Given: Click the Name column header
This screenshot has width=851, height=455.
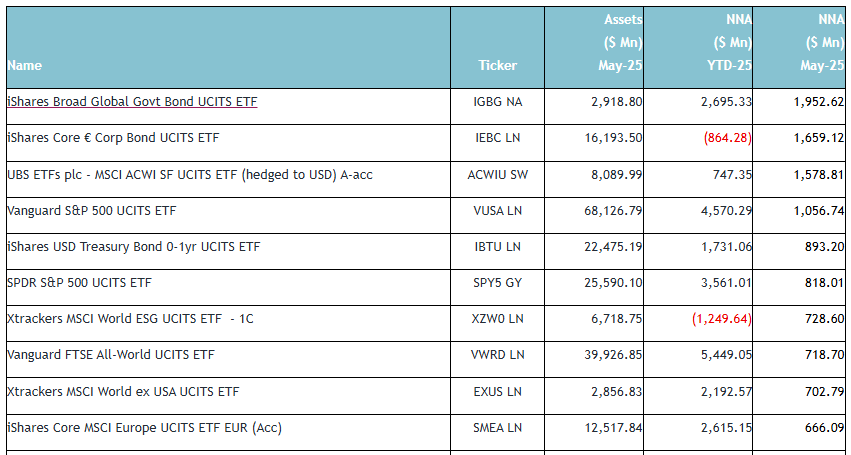Looking at the screenshot, I should click(x=25, y=66).
